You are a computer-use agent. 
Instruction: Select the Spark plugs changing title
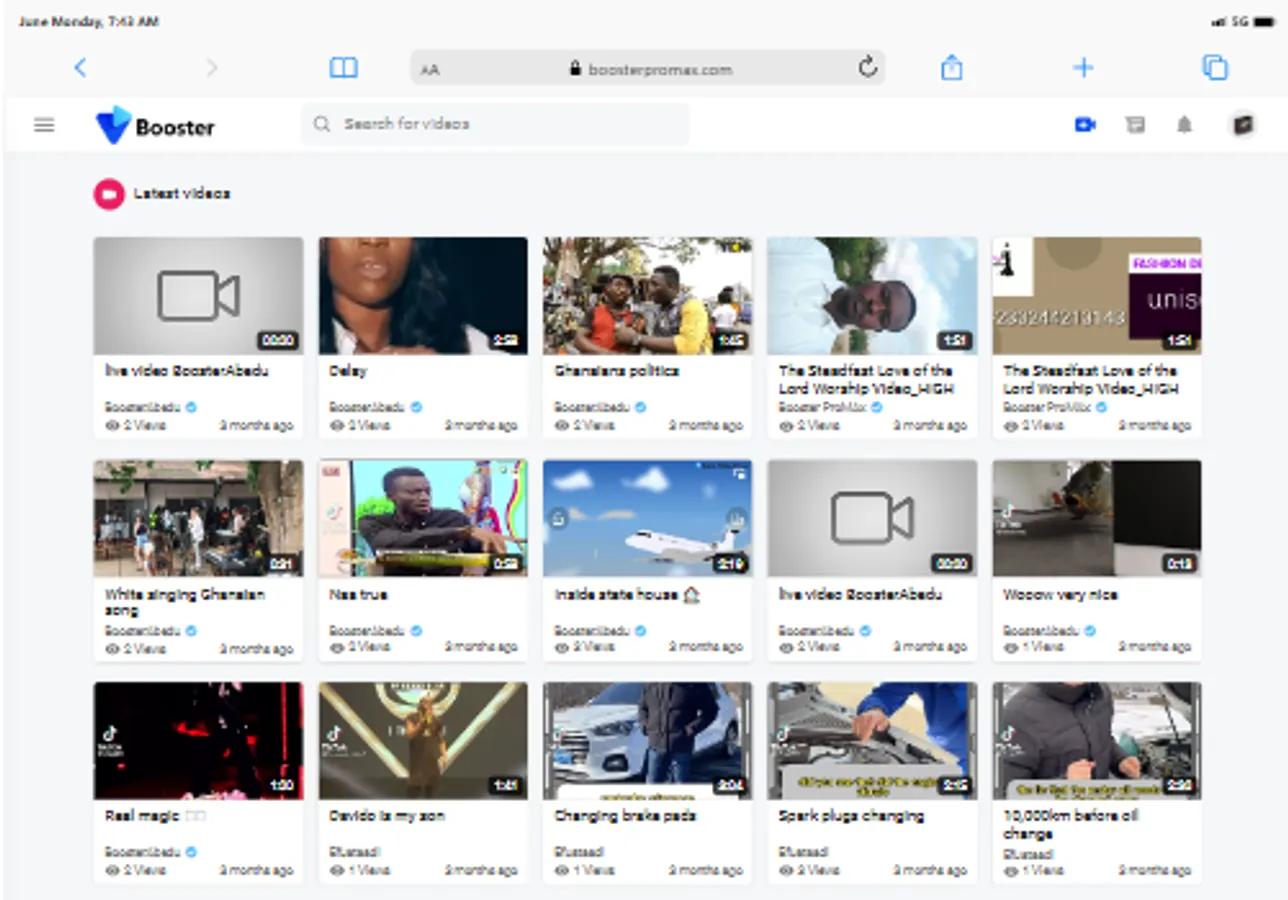(851, 816)
